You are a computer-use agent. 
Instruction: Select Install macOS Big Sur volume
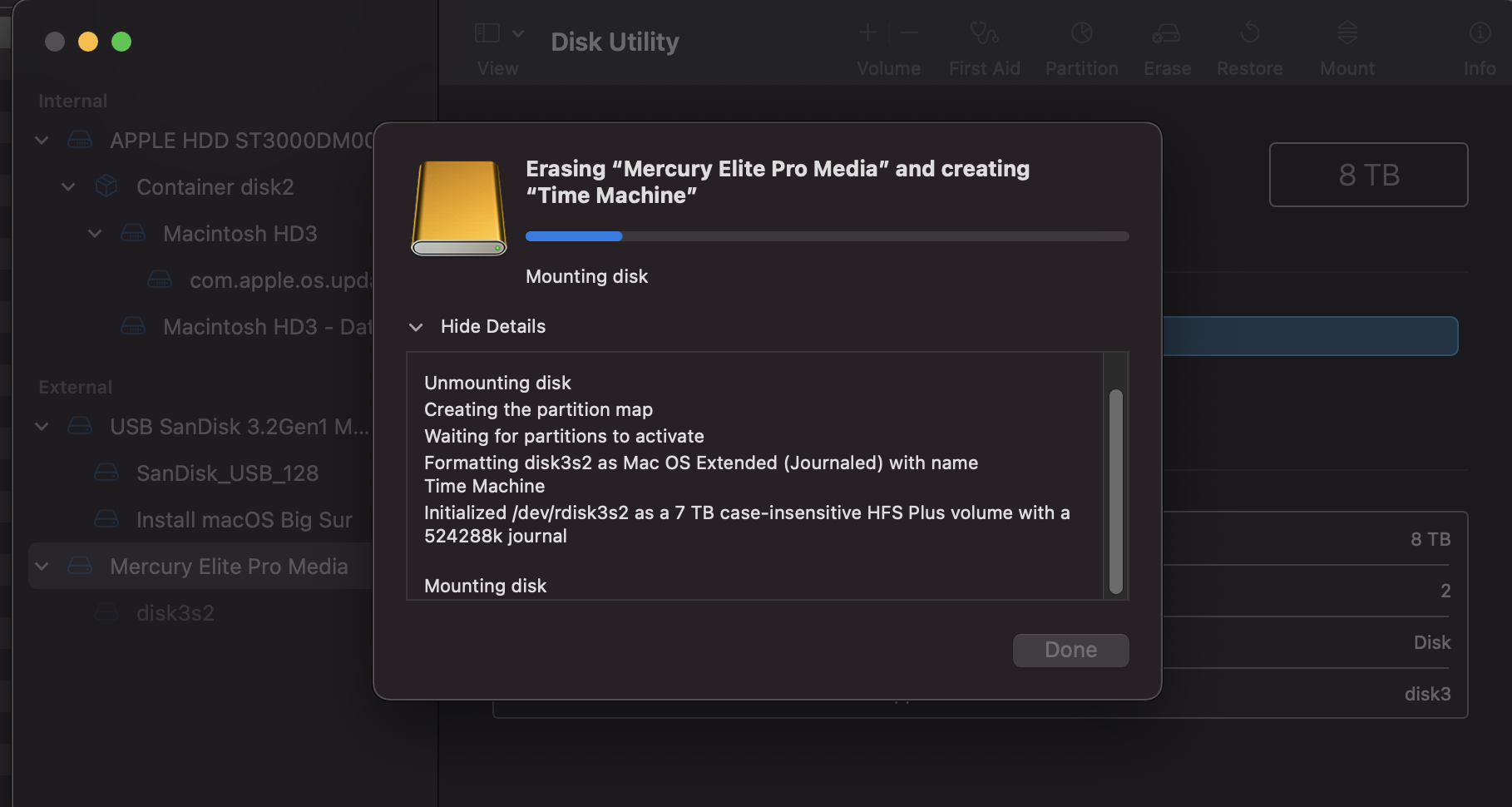click(x=244, y=520)
